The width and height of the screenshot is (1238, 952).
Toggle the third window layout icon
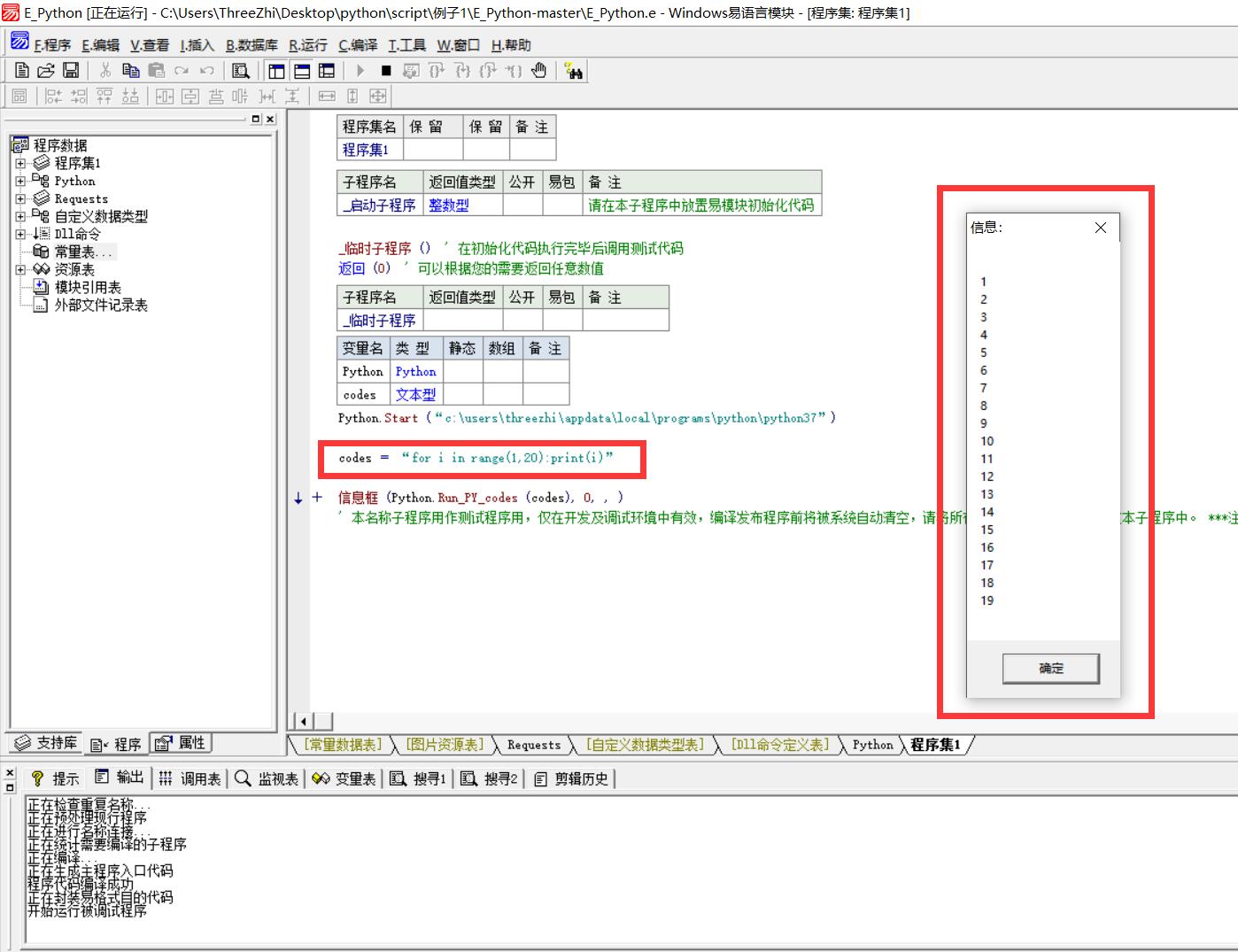coord(327,71)
